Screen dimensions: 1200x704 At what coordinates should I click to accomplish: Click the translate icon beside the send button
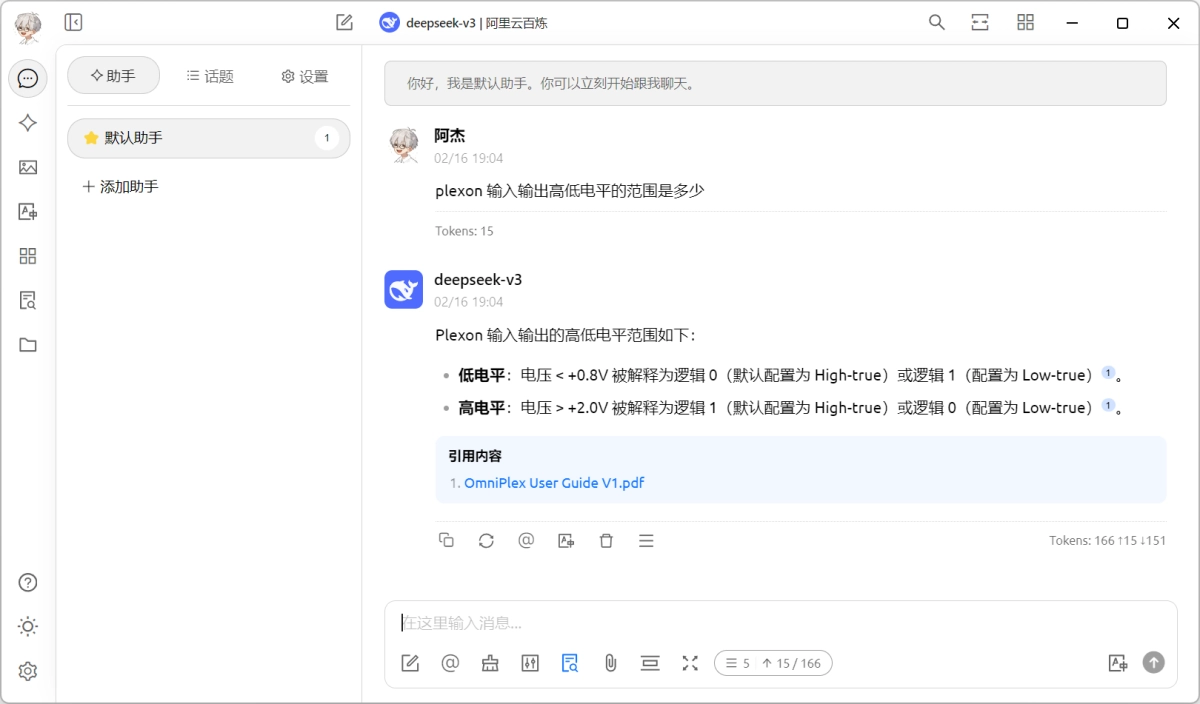coord(1118,662)
